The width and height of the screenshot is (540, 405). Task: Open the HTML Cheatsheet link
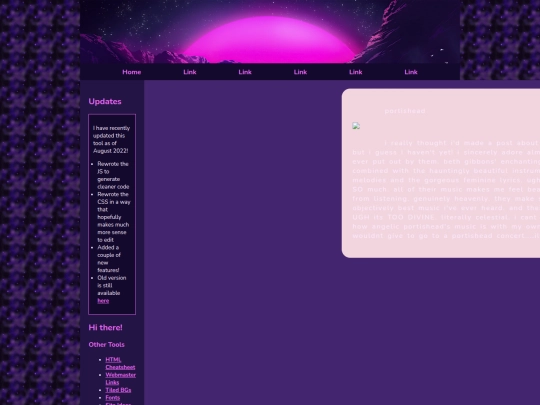click(x=120, y=363)
